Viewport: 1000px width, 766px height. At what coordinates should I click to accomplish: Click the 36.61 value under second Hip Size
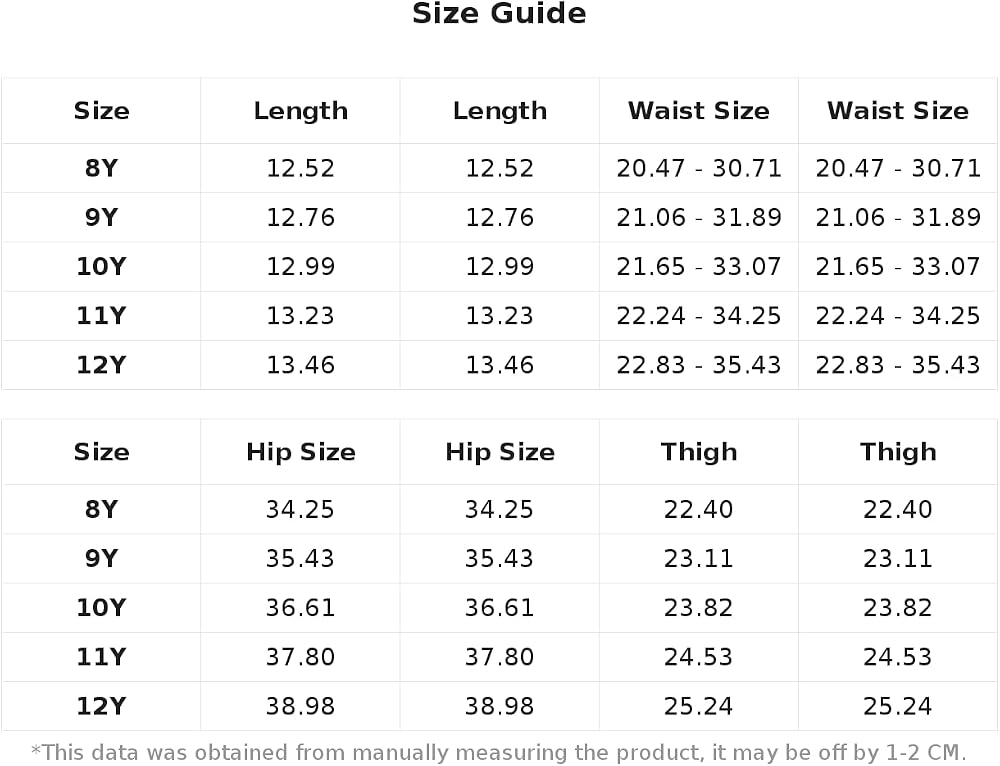[x=499, y=608]
